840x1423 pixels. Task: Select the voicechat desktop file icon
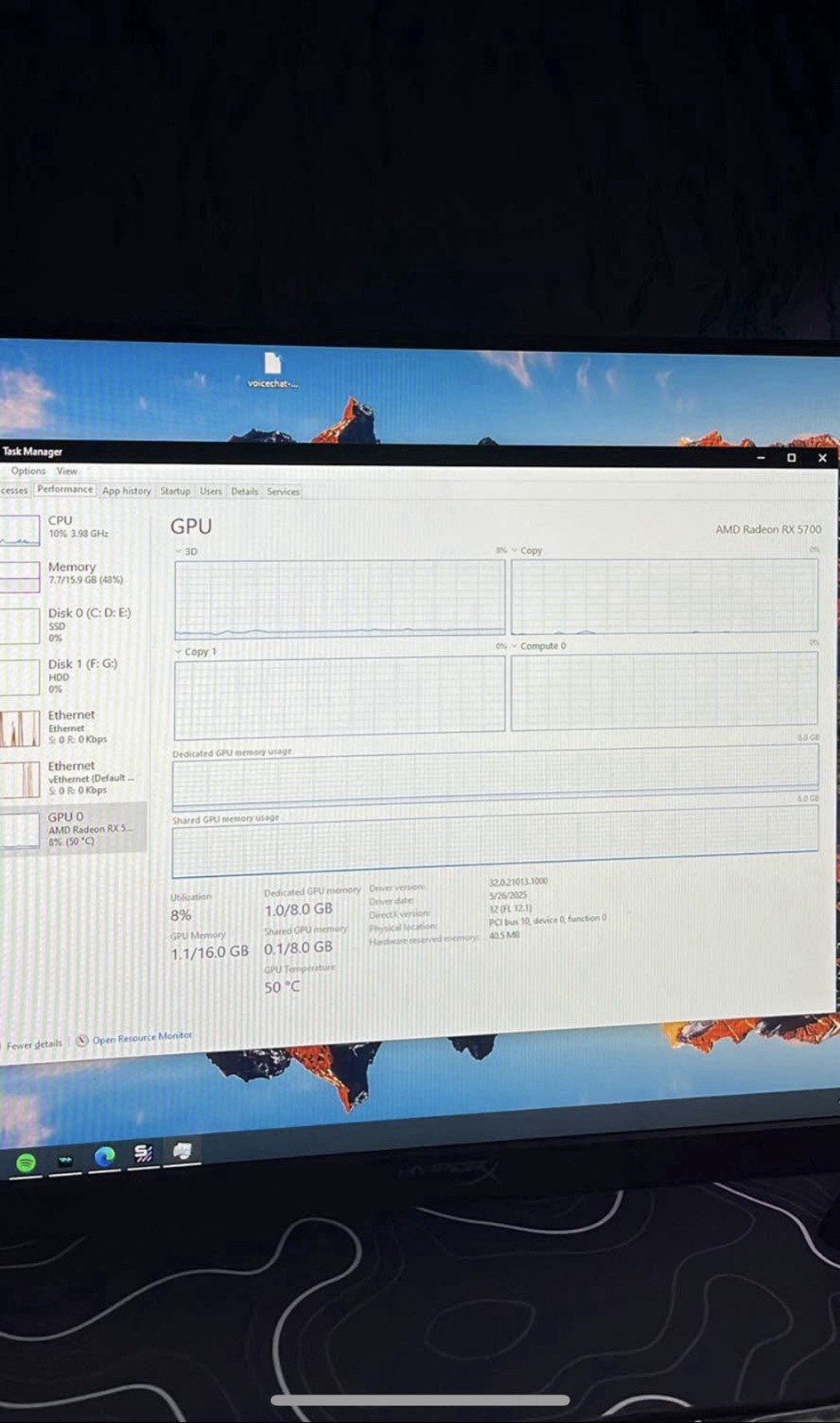272,370
